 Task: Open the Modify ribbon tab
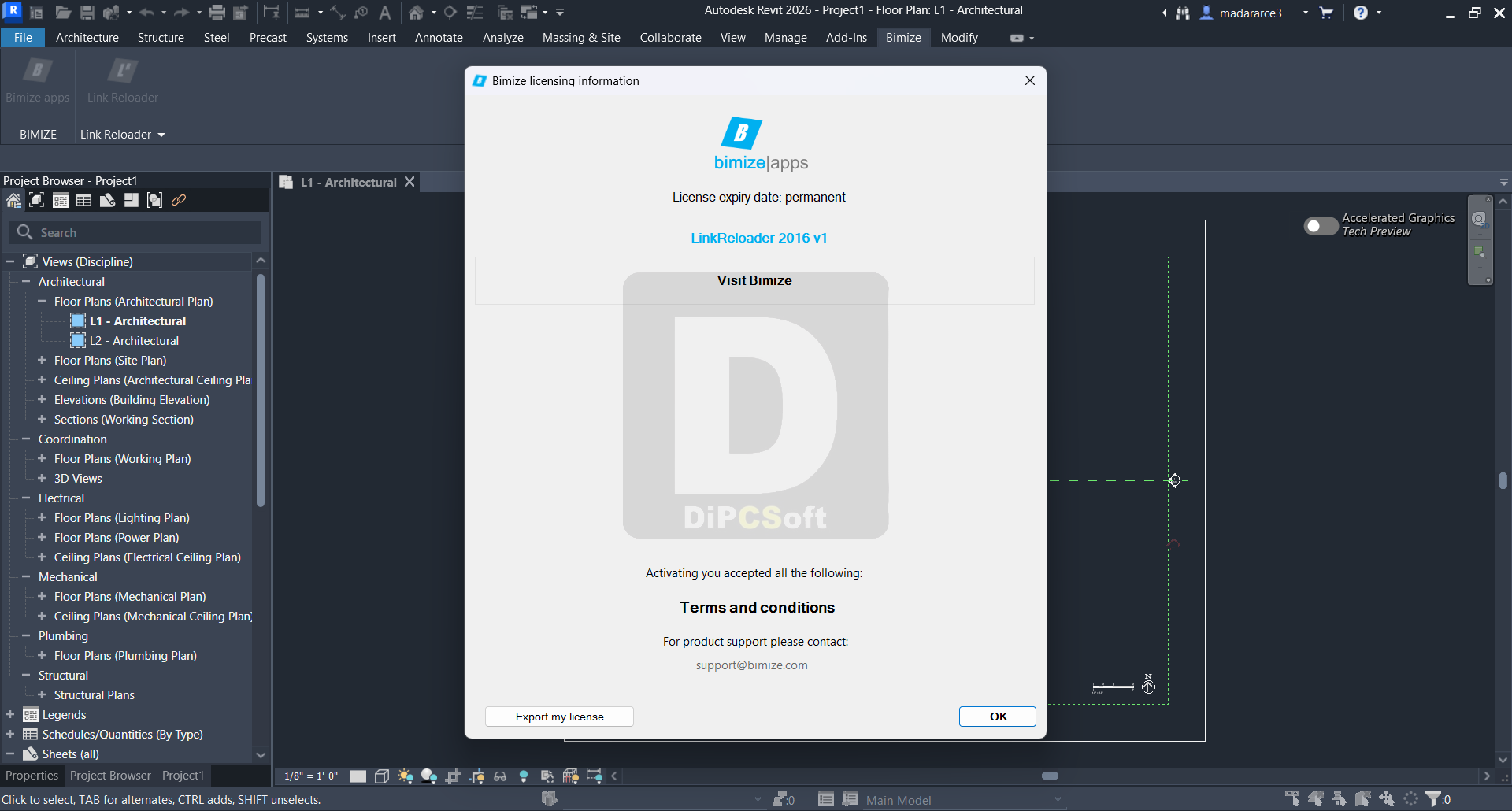pos(959,38)
